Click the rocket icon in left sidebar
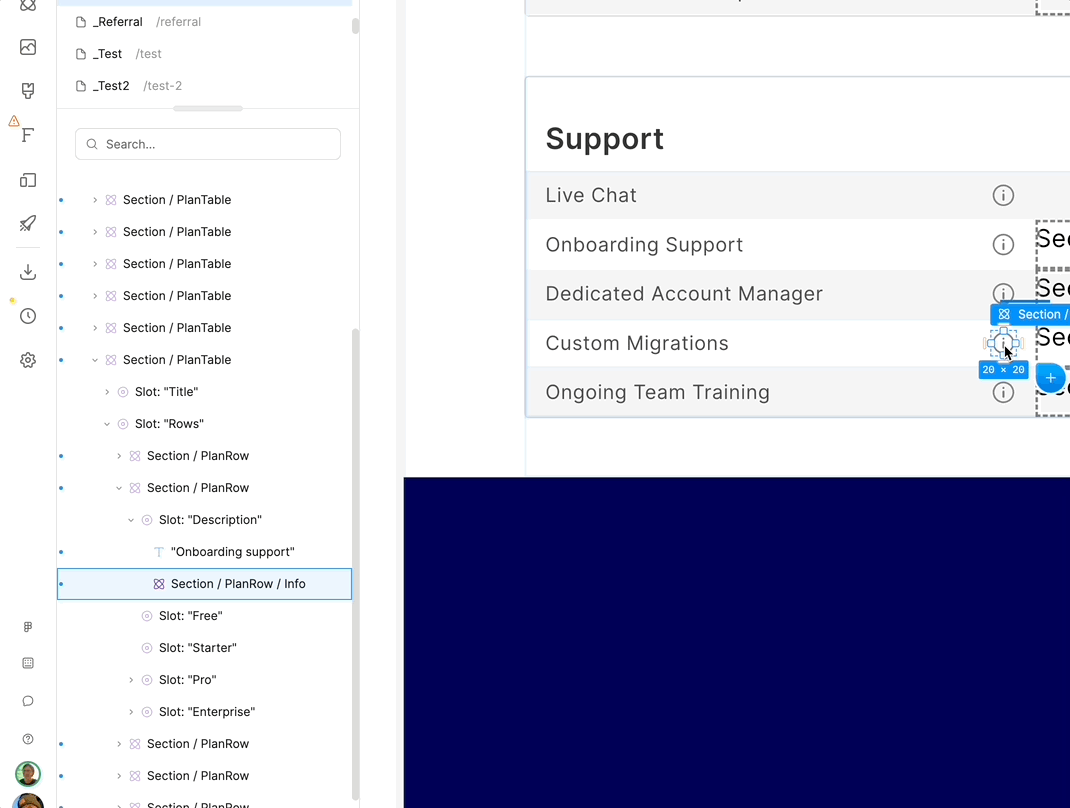 click(28, 223)
